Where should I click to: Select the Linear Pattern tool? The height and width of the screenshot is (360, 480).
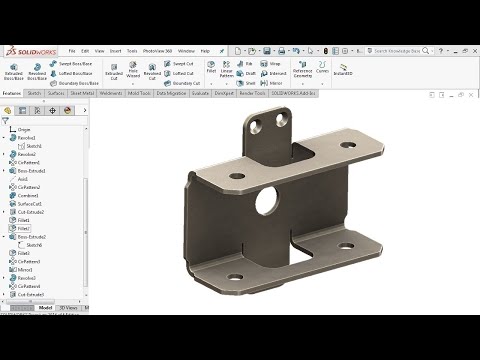click(x=226, y=69)
